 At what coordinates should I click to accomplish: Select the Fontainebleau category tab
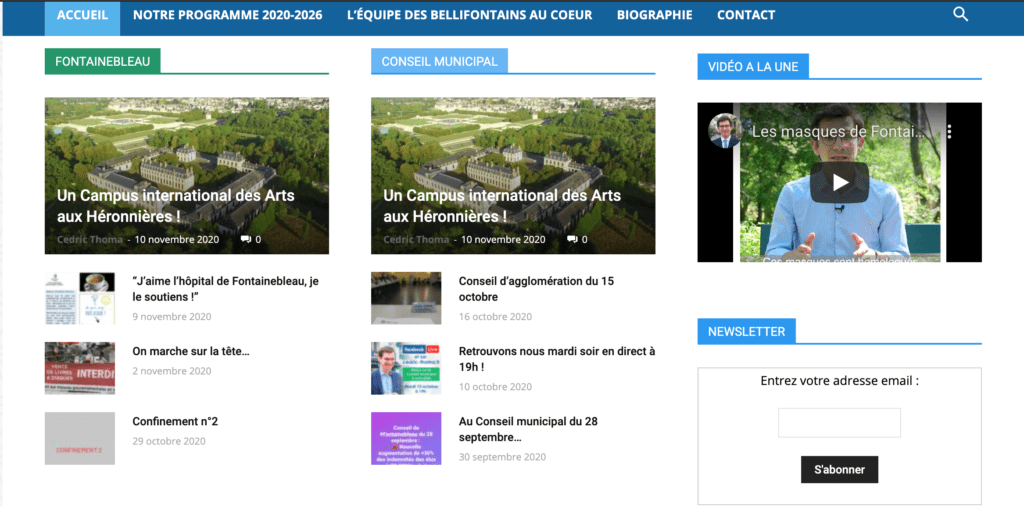click(x=103, y=61)
